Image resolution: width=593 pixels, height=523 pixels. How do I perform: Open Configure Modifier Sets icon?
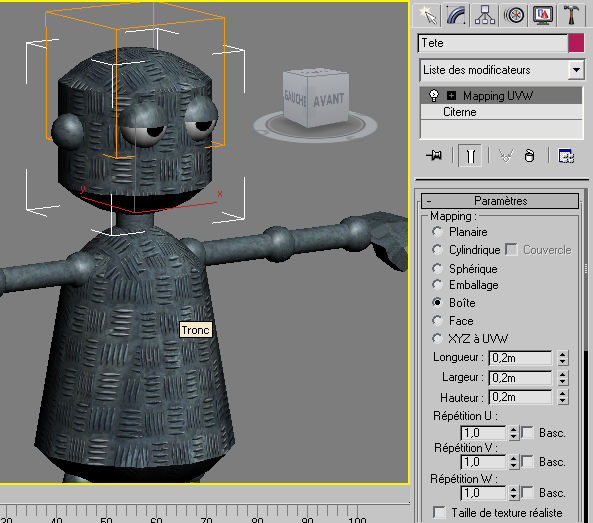click(566, 155)
